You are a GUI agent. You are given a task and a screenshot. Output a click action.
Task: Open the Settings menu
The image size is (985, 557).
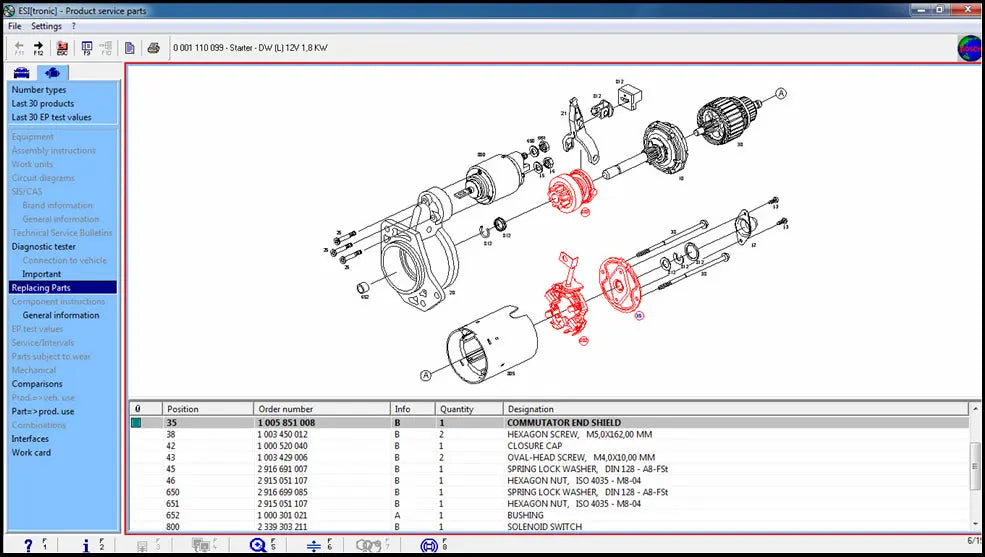click(x=46, y=26)
